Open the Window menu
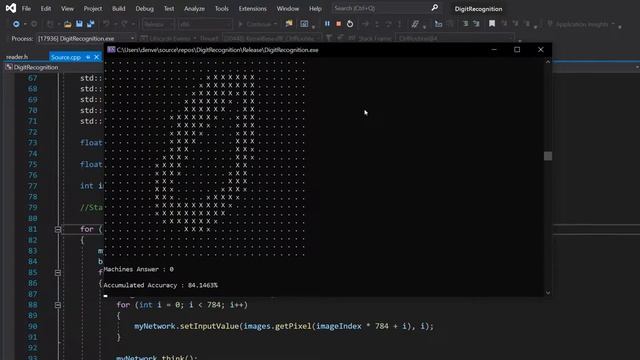The width and height of the screenshot is (640, 360). (288, 9)
